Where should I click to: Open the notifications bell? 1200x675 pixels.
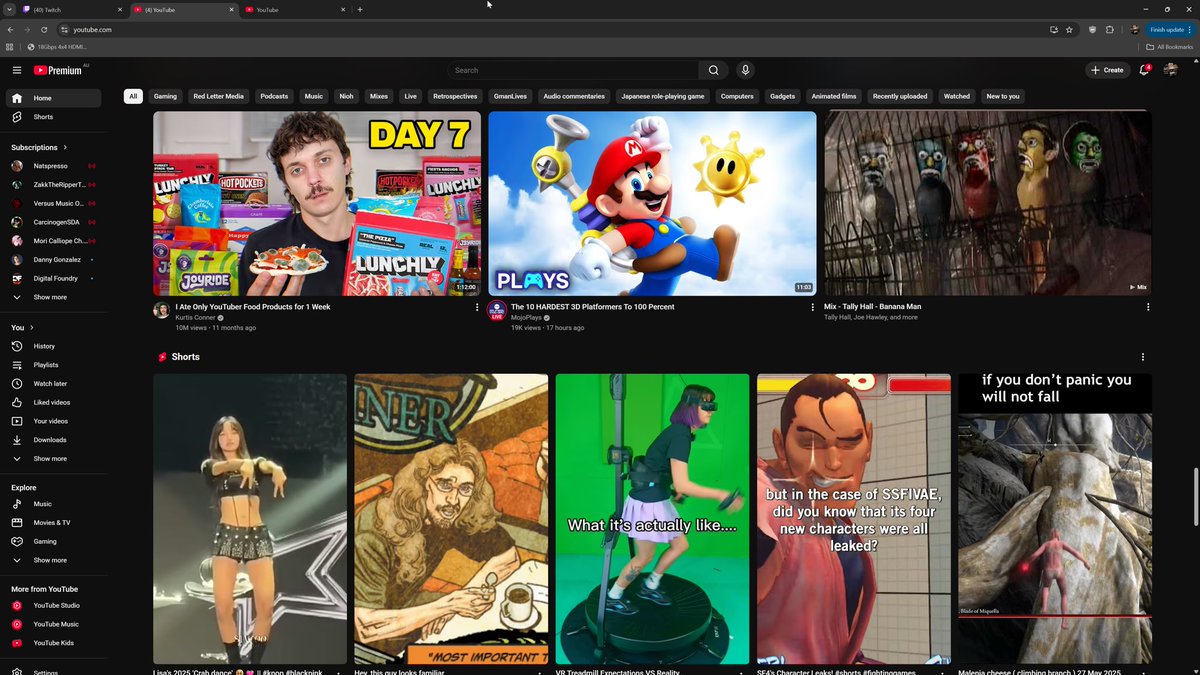[1145, 70]
